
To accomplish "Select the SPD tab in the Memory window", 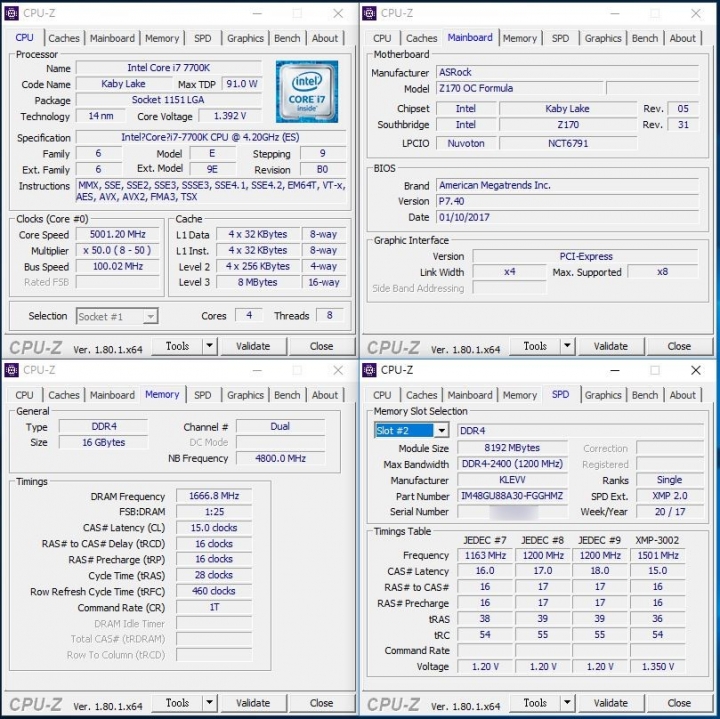I will (202, 395).
